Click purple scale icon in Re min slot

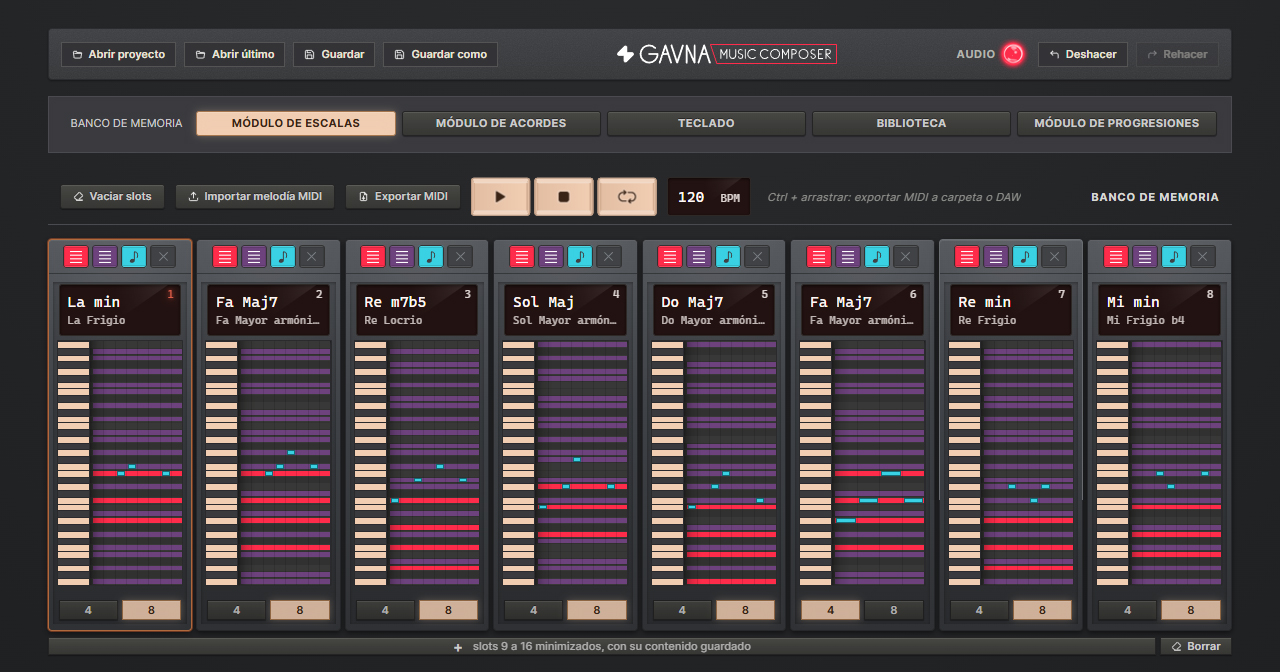click(x=996, y=257)
